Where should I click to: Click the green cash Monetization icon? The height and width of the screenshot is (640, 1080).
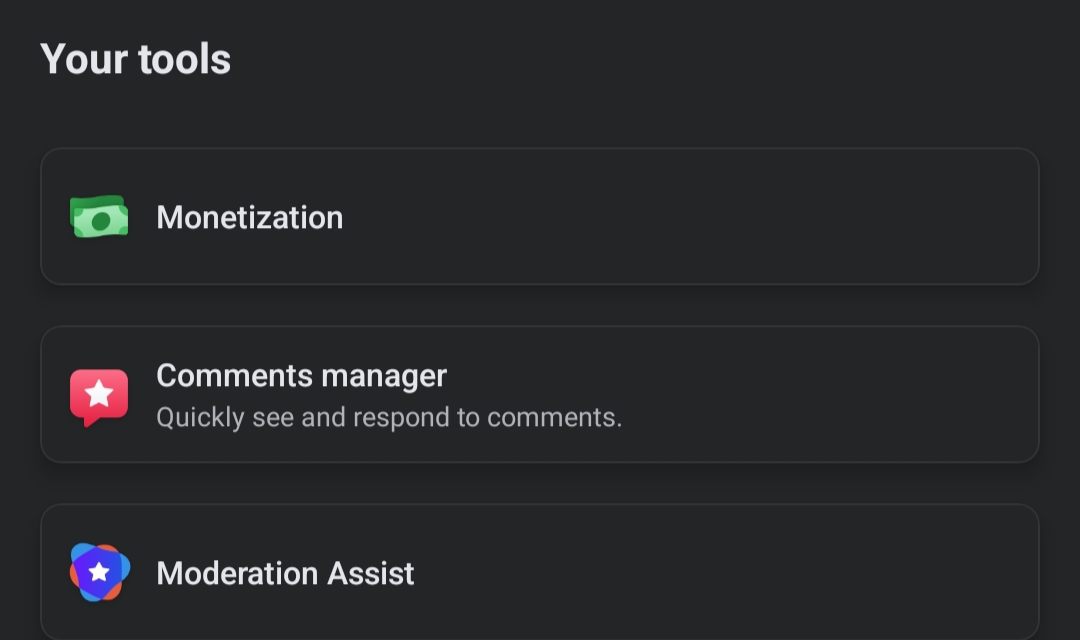(x=99, y=217)
